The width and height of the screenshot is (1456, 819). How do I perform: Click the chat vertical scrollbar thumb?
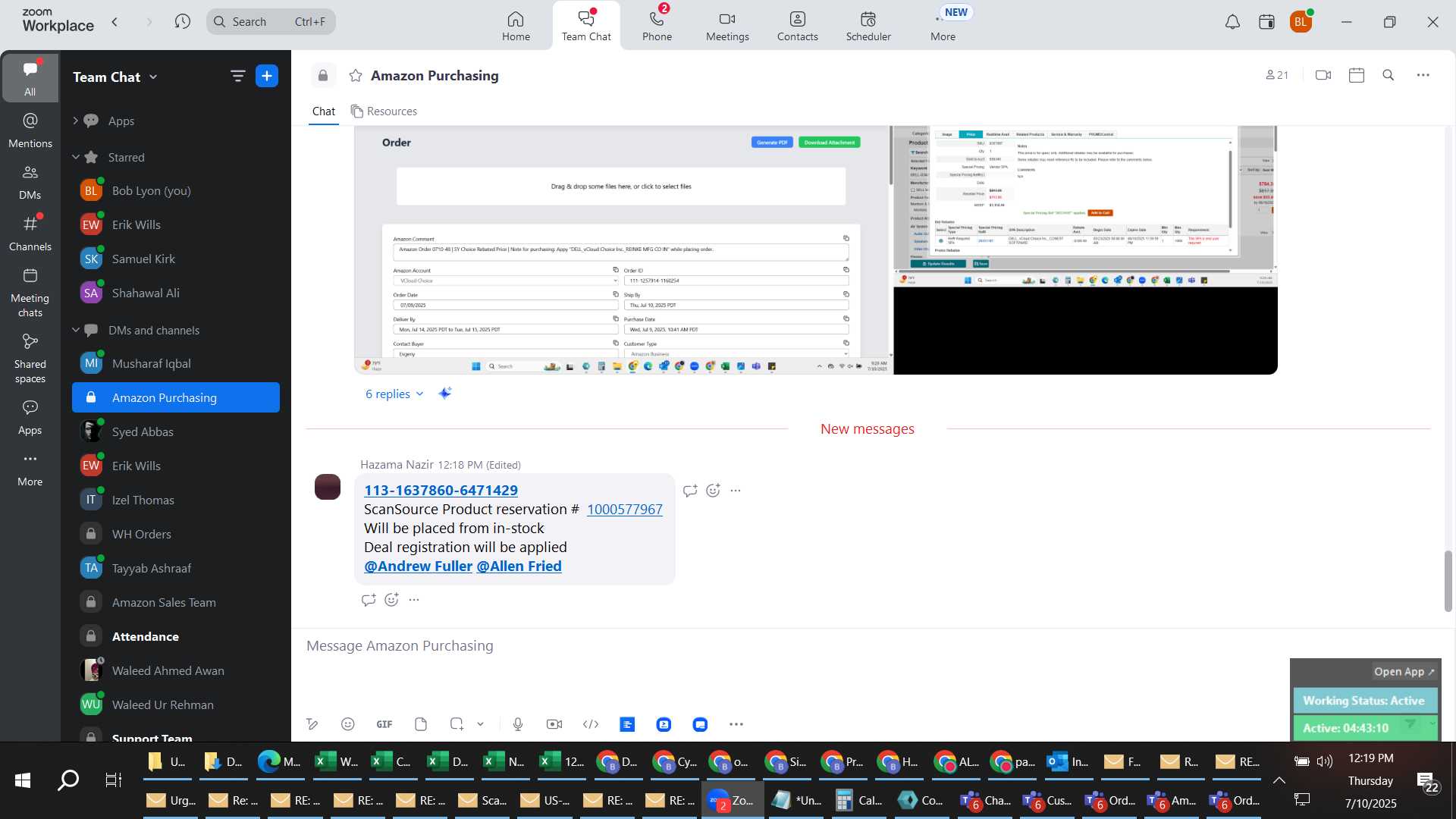tap(1448, 581)
